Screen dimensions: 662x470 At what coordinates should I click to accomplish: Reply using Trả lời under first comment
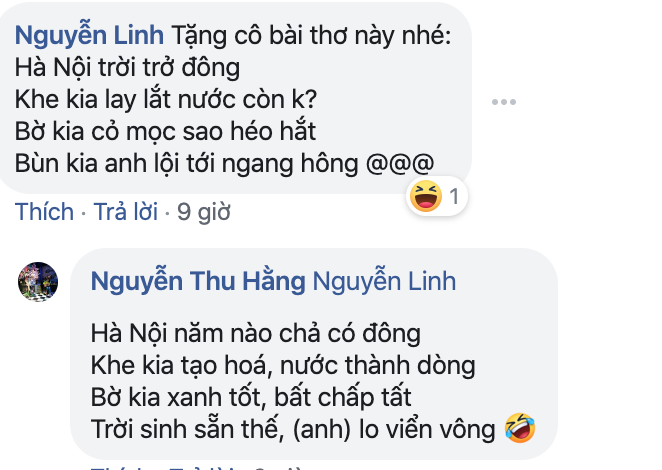[x=126, y=212]
